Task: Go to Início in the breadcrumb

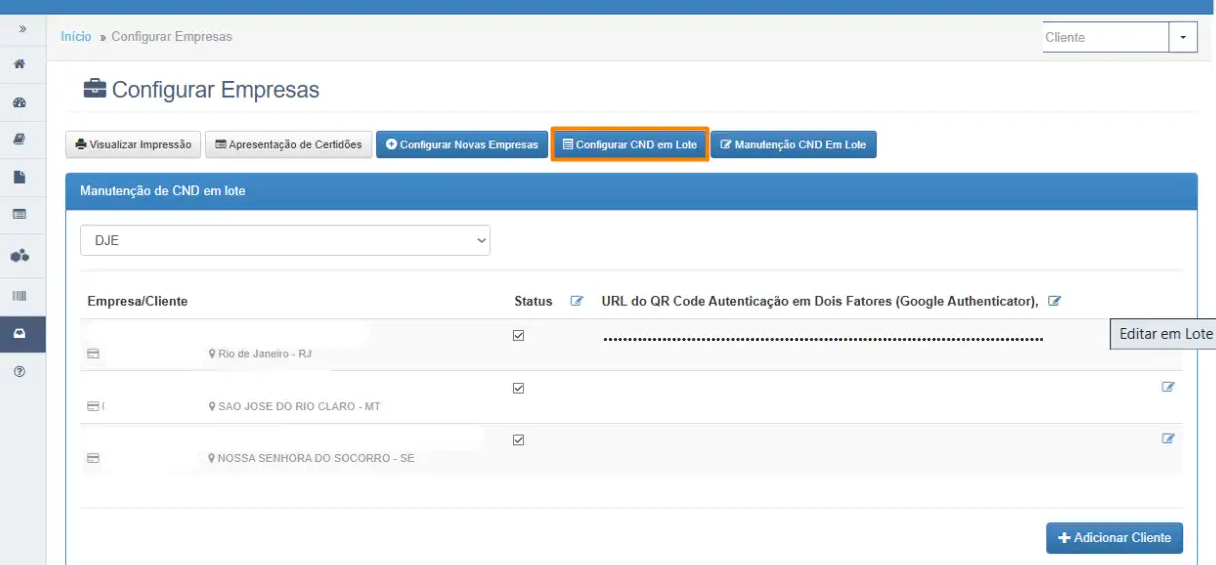Action: click(x=76, y=37)
